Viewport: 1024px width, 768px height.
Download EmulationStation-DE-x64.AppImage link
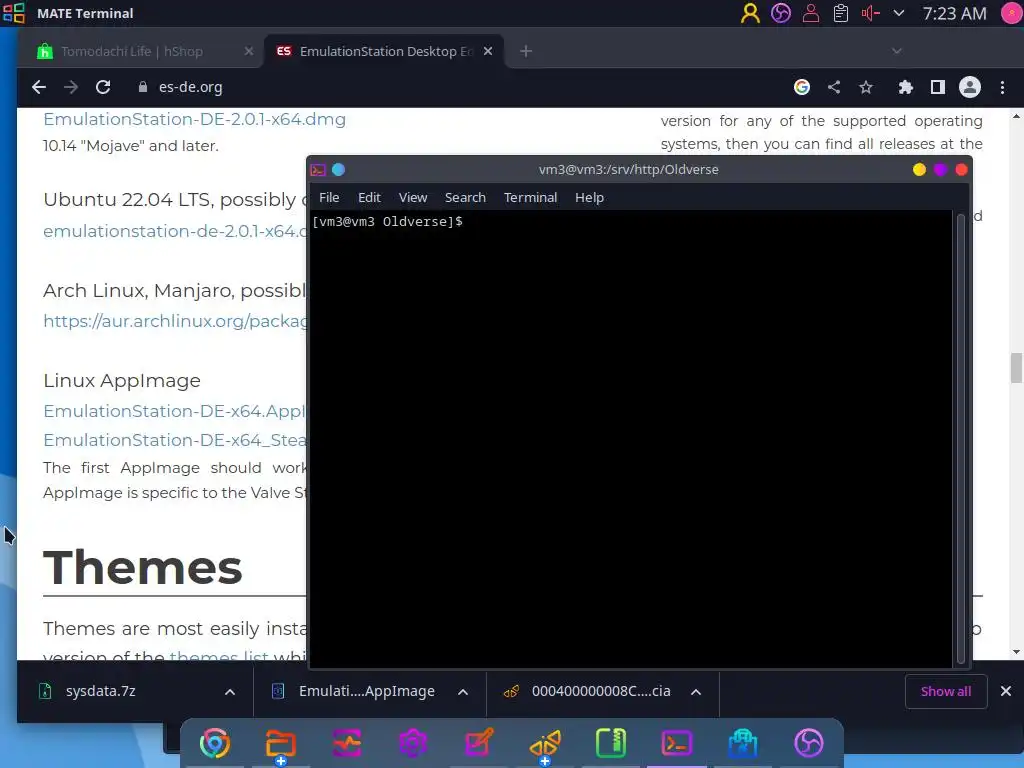(x=174, y=411)
